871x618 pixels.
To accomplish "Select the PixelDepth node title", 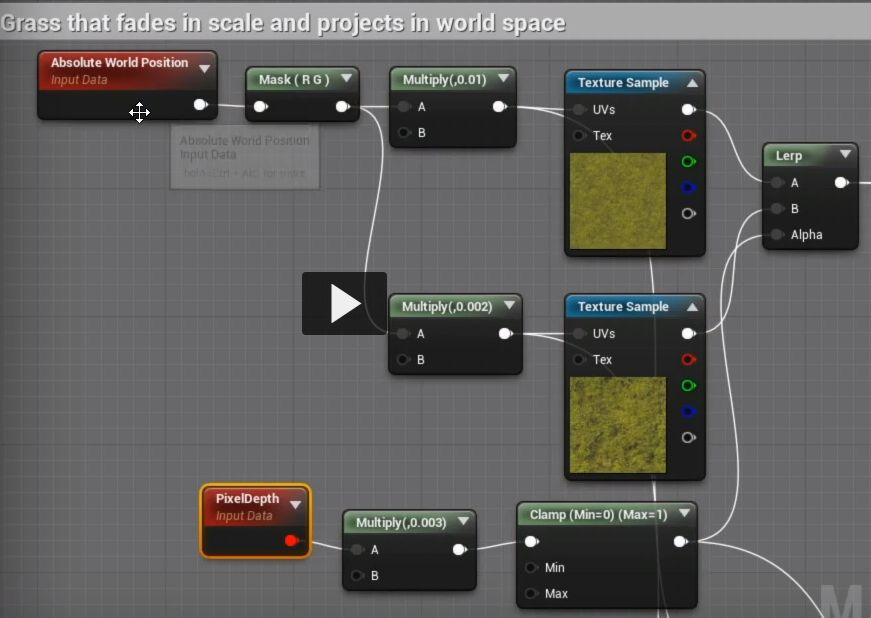I will point(247,498).
